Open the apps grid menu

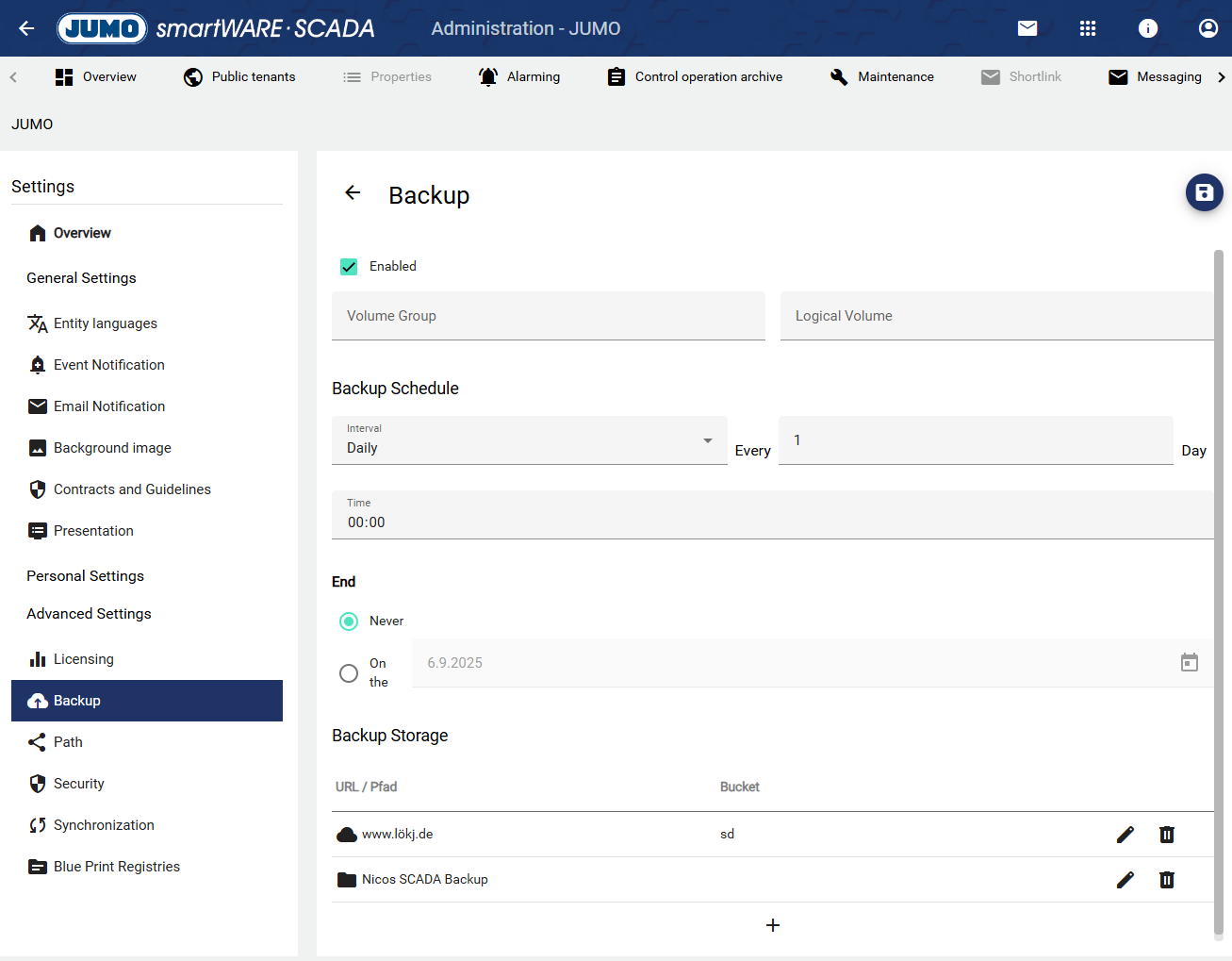(1087, 28)
